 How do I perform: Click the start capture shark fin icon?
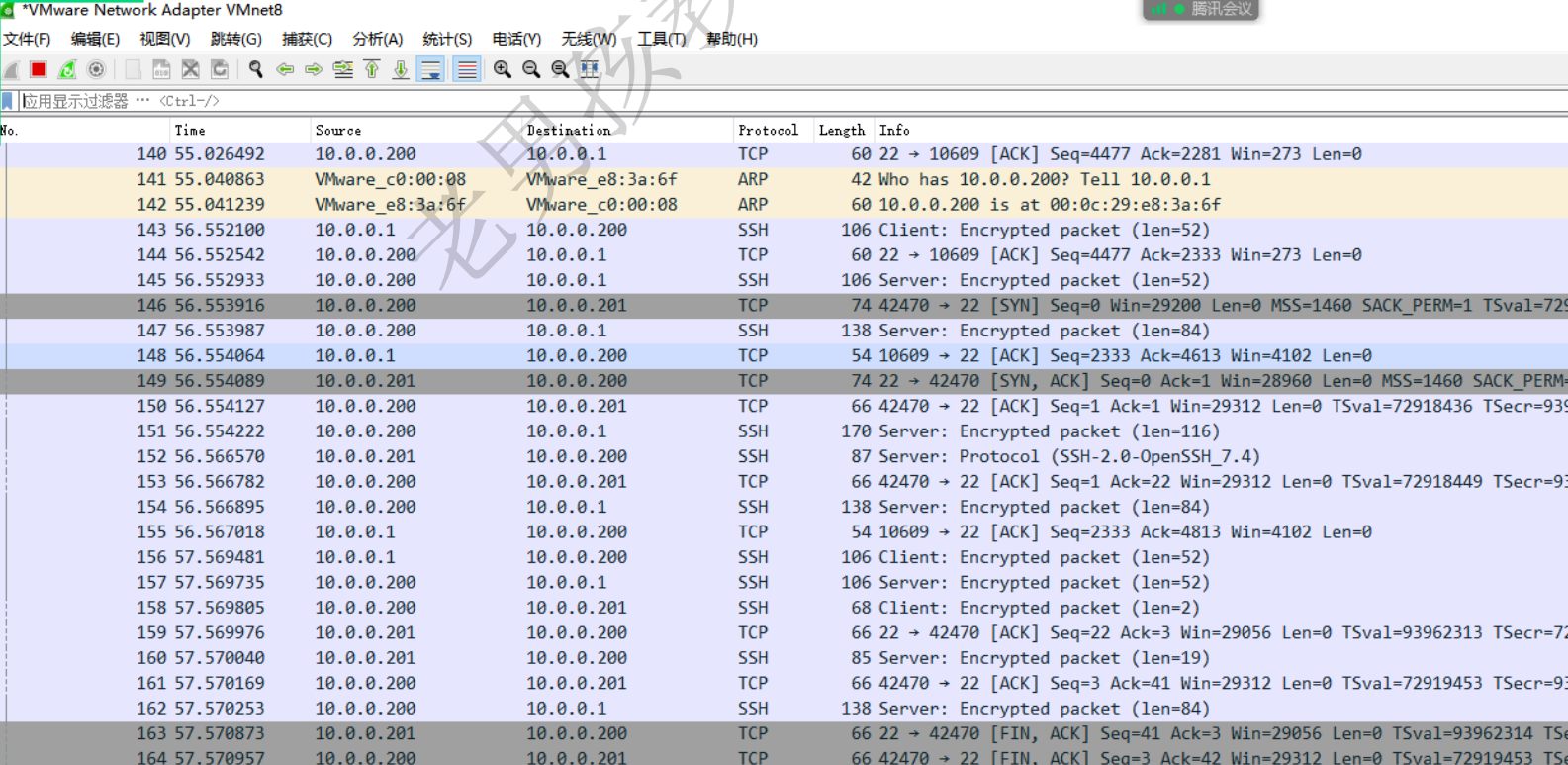pos(11,69)
